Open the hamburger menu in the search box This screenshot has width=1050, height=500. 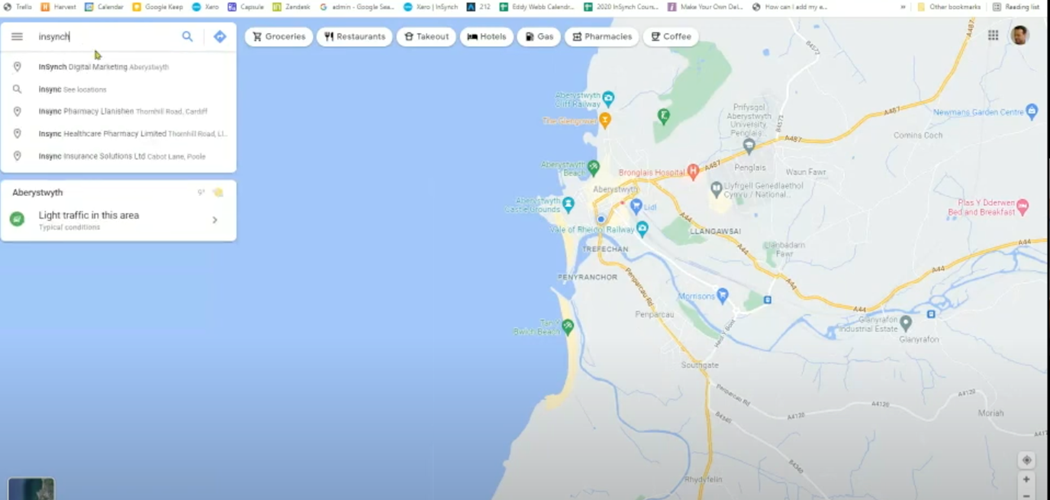point(17,37)
